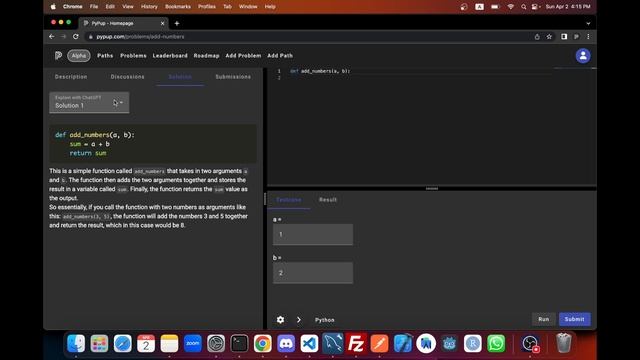The image size is (640, 360).
Task: Open MySQL Workbench in the dock
Action: pos(333,343)
